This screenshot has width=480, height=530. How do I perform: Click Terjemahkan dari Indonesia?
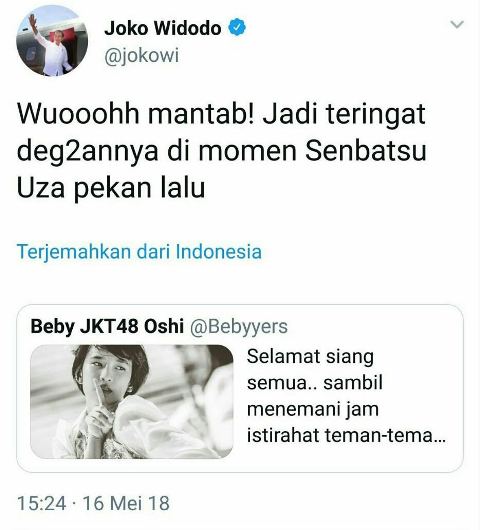tap(139, 252)
